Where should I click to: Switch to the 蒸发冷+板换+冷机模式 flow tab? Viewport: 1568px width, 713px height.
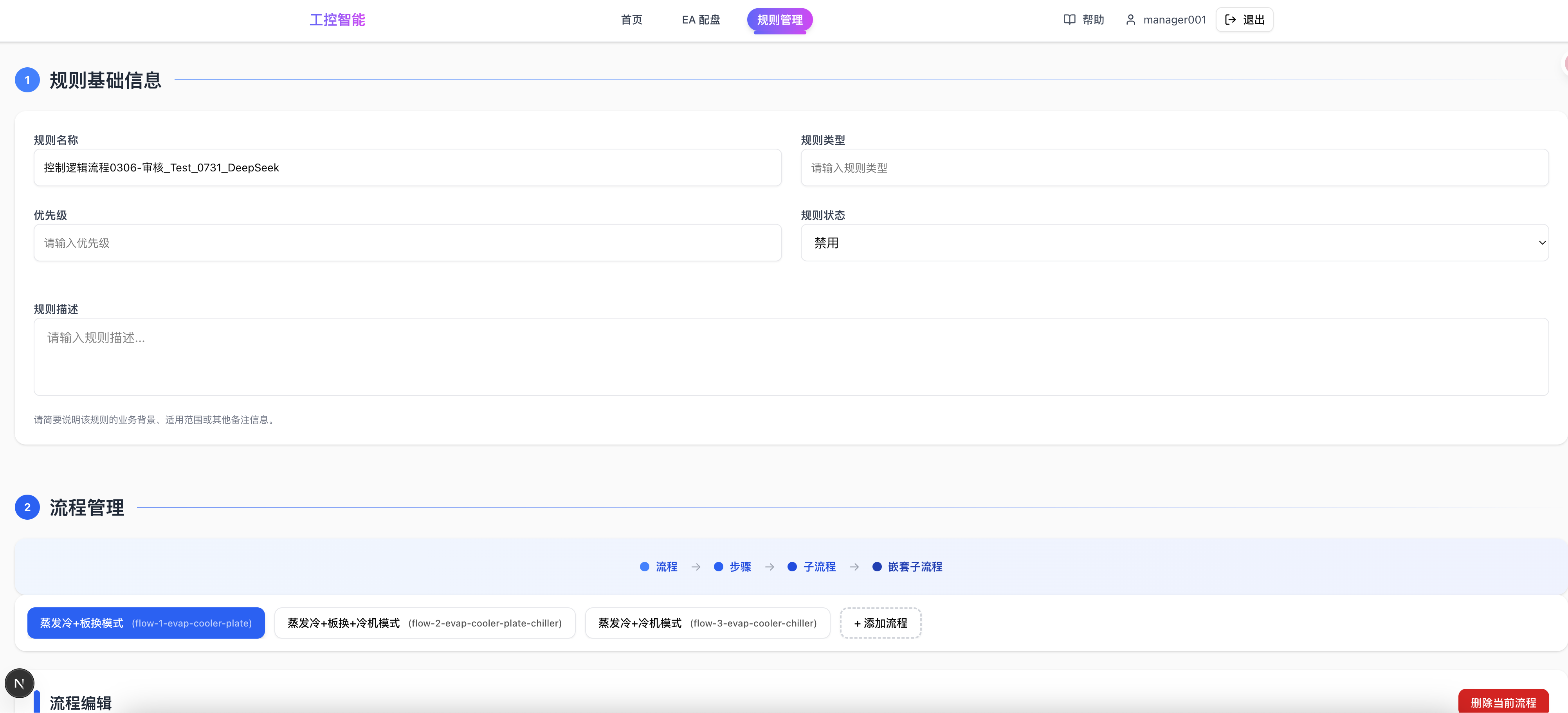(x=424, y=623)
